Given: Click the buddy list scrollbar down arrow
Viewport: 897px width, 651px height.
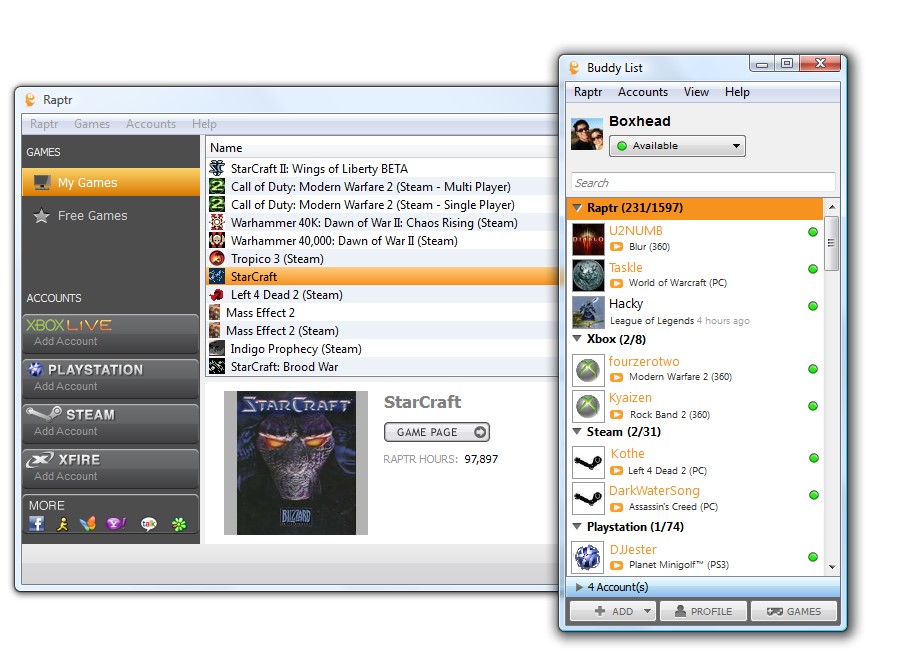Looking at the screenshot, I should [831, 567].
